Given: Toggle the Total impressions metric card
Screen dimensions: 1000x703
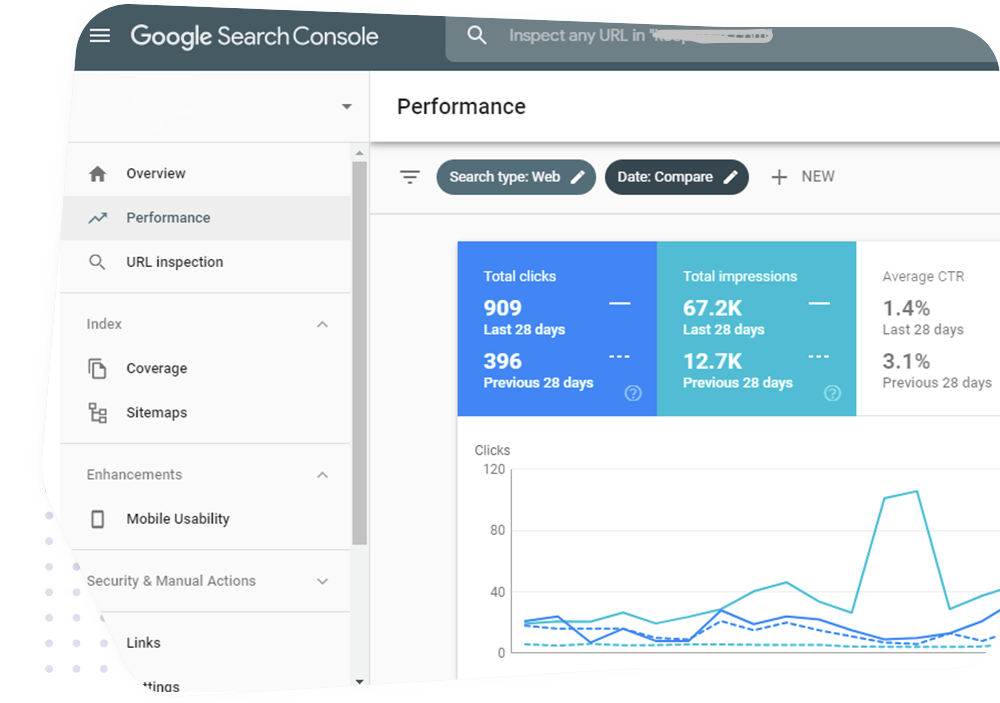Looking at the screenshot, I should [756, 329].
